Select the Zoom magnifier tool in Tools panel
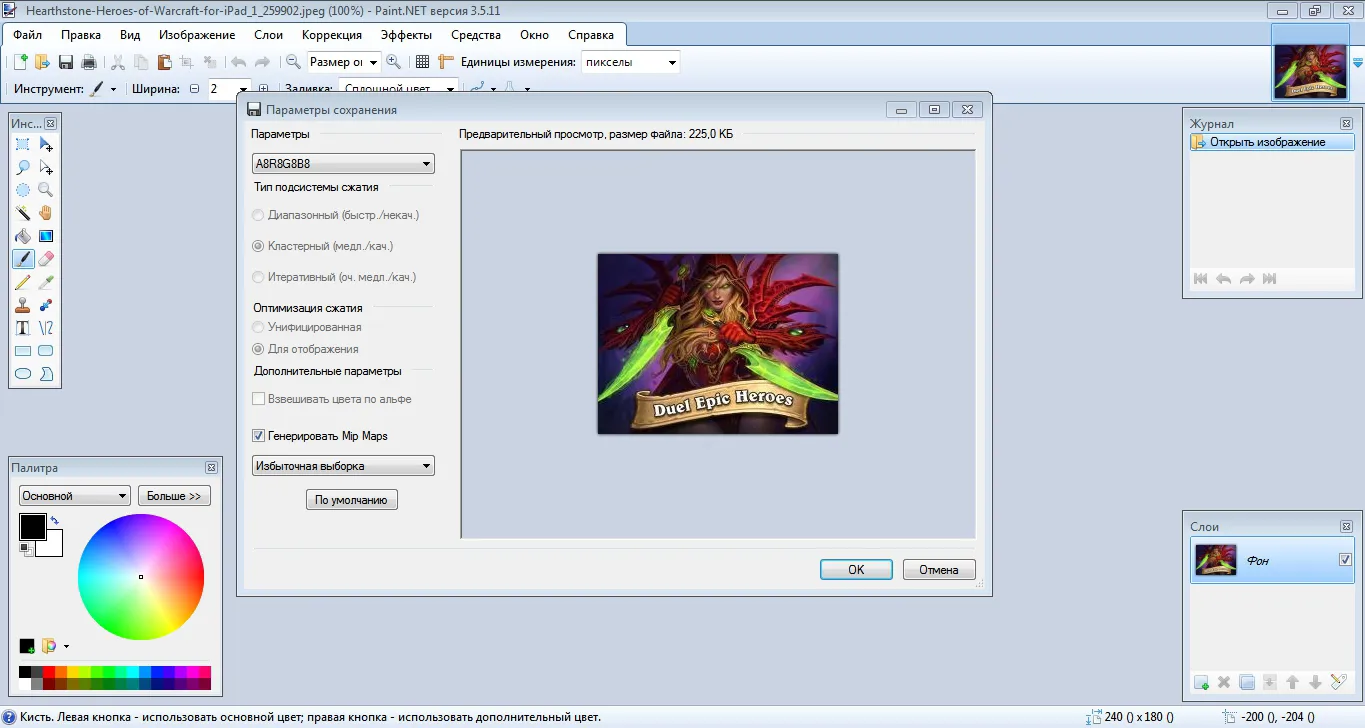This screenshot has width=1365, height=728. tap(46, 190)
